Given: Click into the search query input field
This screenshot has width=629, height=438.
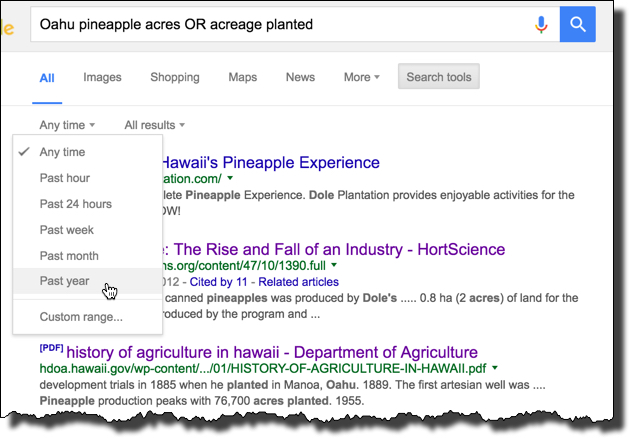Looking at the screenshot, I should (x=281, y=24).
